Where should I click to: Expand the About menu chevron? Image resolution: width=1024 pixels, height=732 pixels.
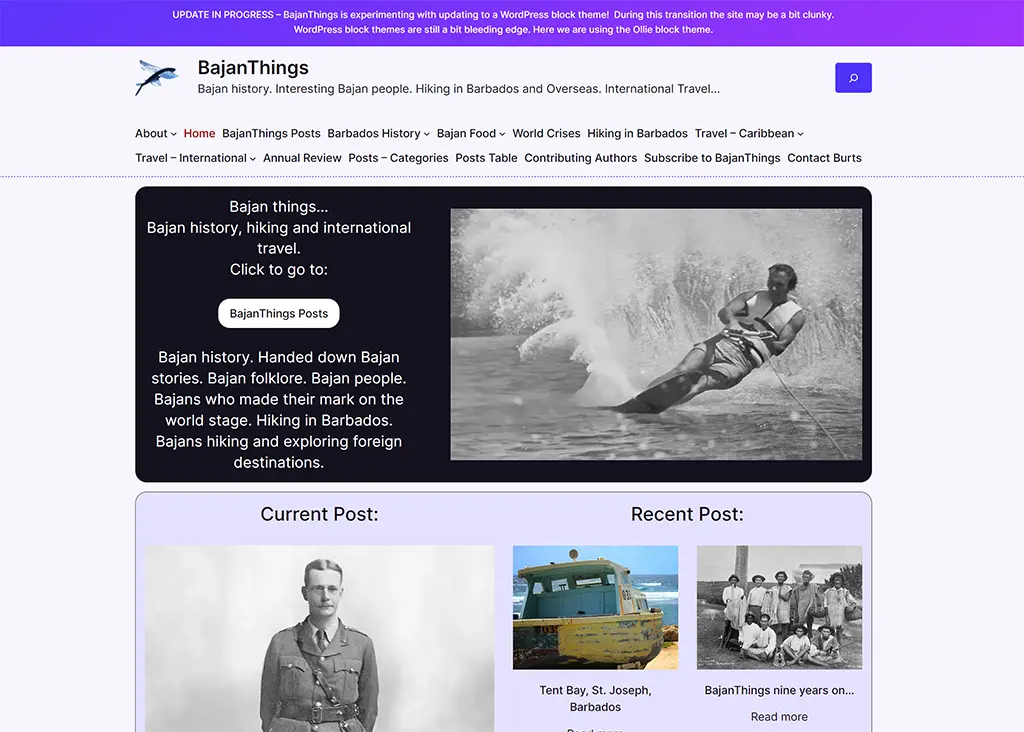point(174,134)
